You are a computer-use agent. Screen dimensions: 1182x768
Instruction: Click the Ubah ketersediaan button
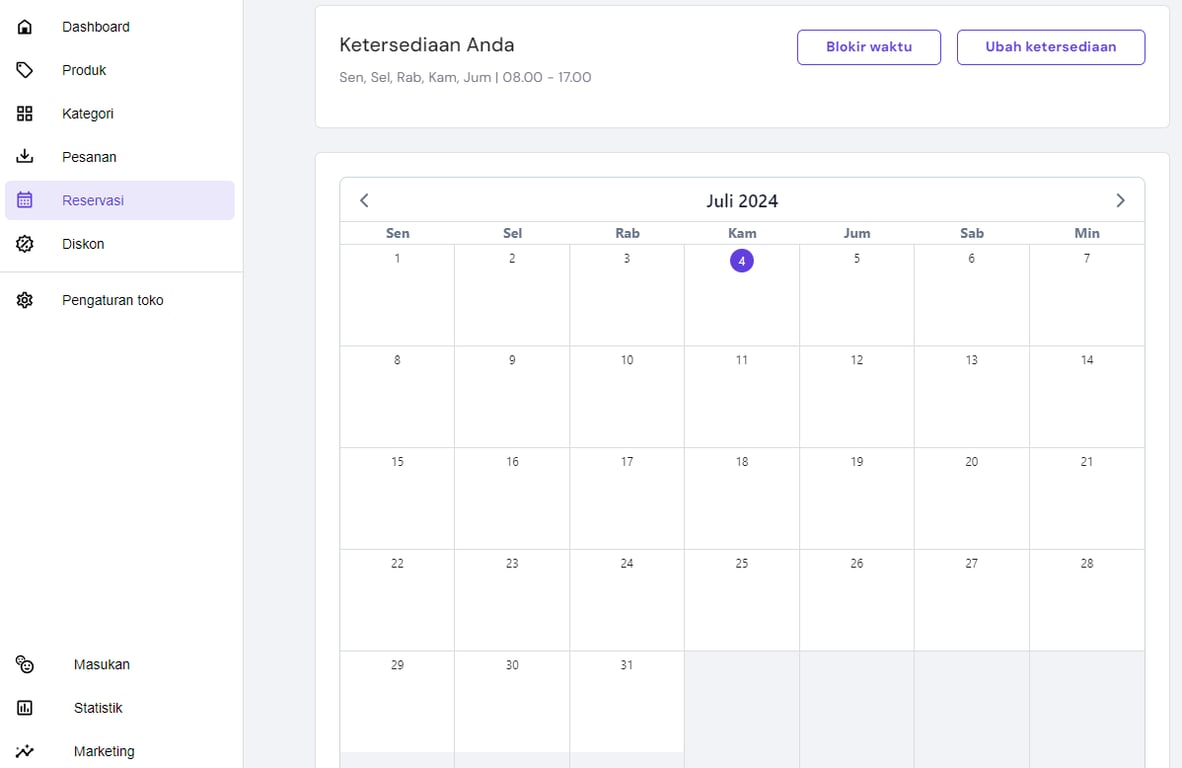tap(1051, 47)
